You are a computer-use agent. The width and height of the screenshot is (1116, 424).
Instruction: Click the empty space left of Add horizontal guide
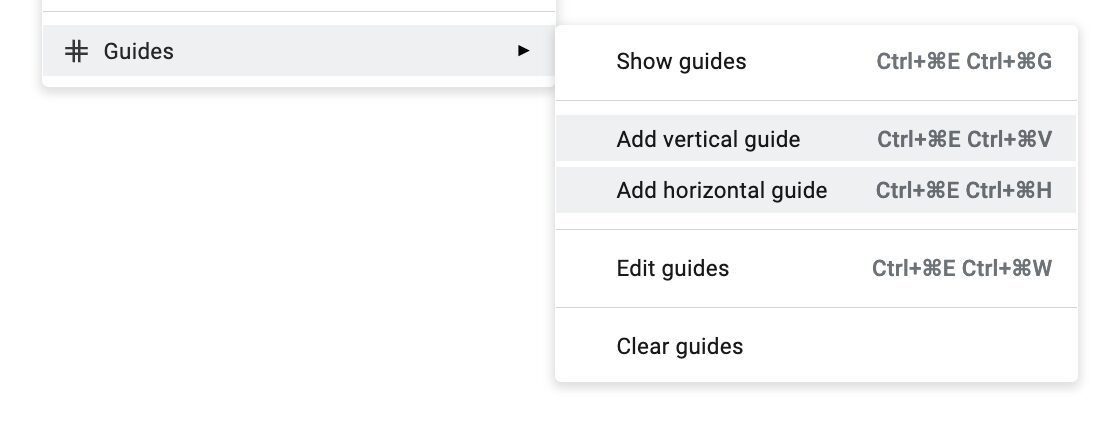pos(586,190)
